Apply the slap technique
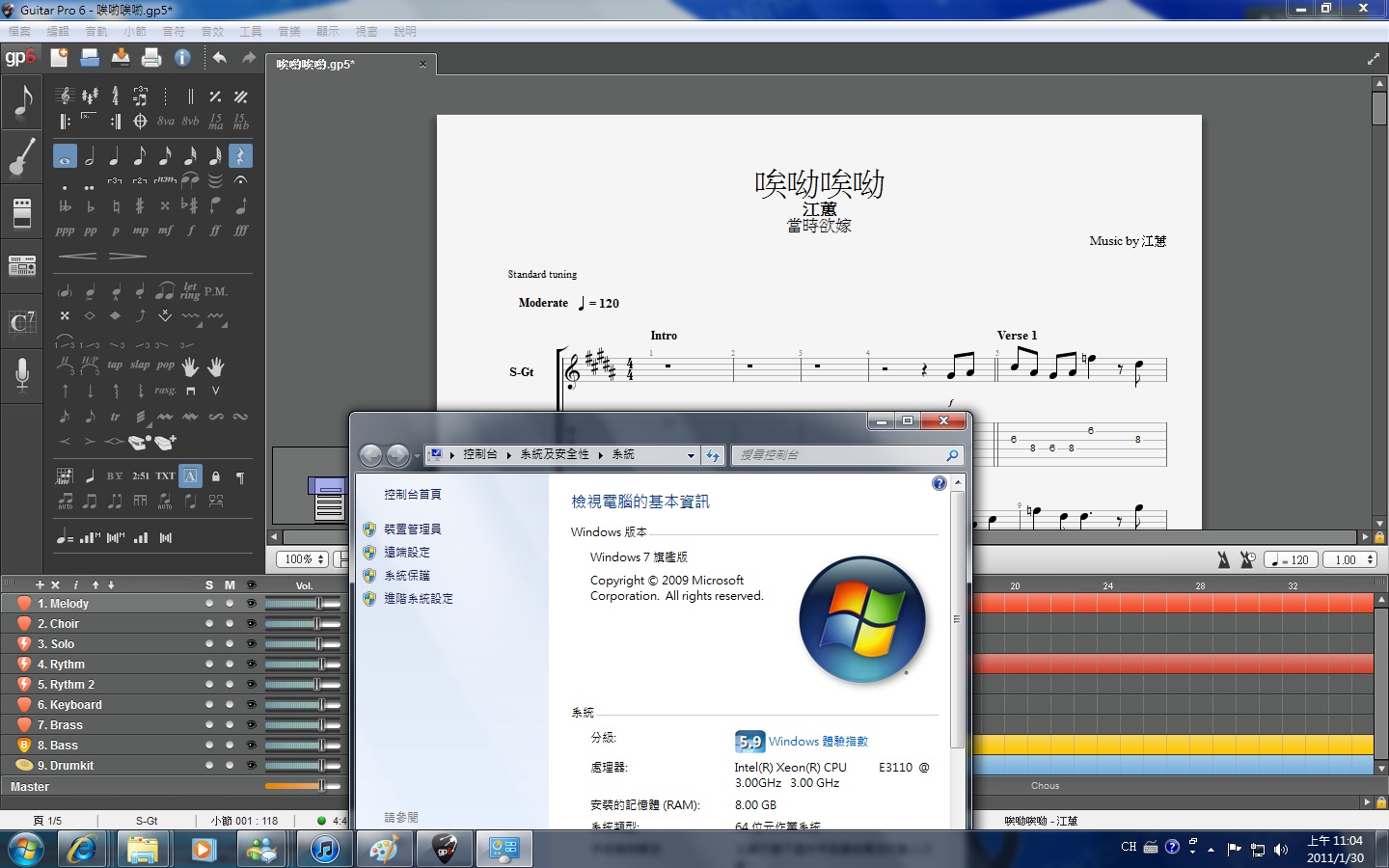This screenshot has height=868, width=1389. point(140,365)
